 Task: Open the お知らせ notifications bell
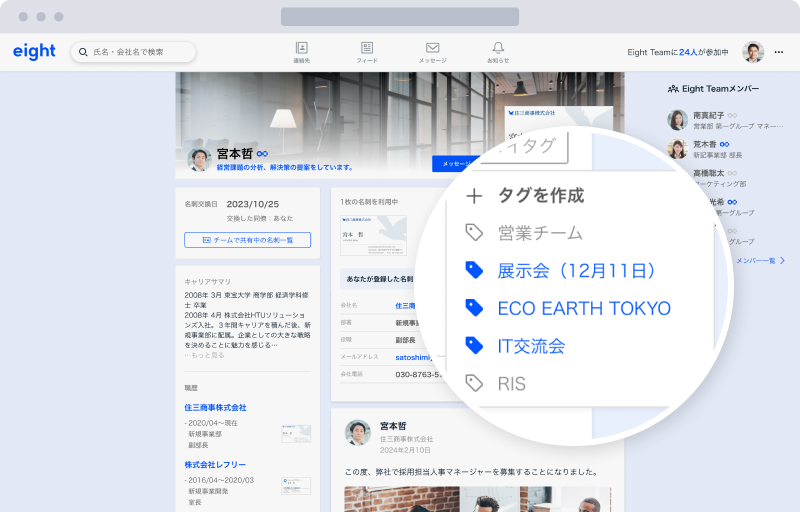[x=498, y=51]
